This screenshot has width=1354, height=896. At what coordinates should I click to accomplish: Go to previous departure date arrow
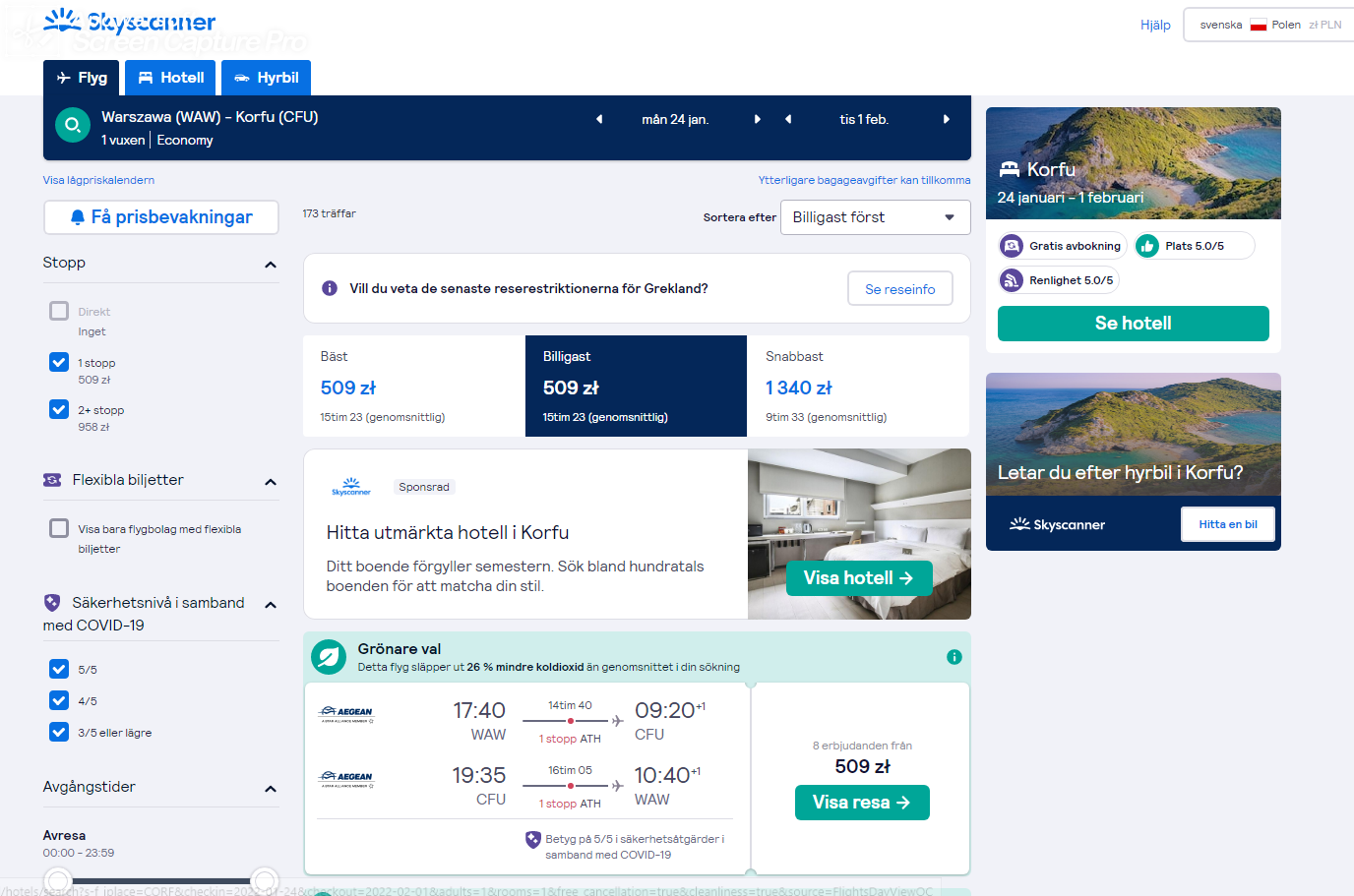599,119
